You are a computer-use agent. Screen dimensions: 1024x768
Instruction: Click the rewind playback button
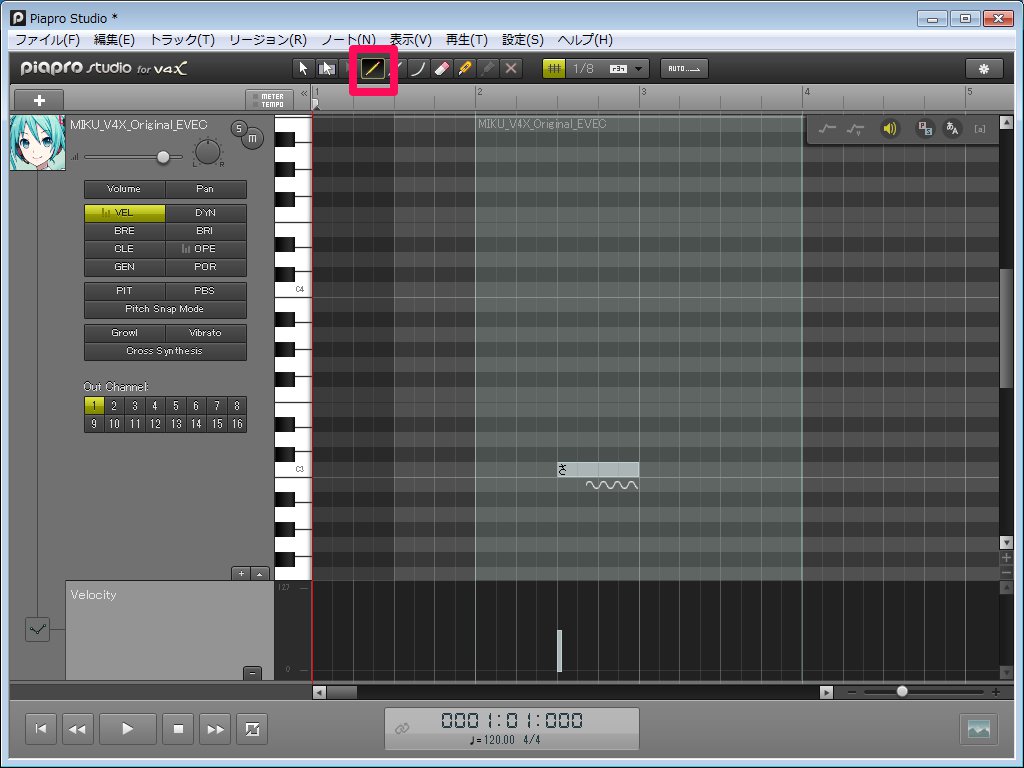click(77, 729)
